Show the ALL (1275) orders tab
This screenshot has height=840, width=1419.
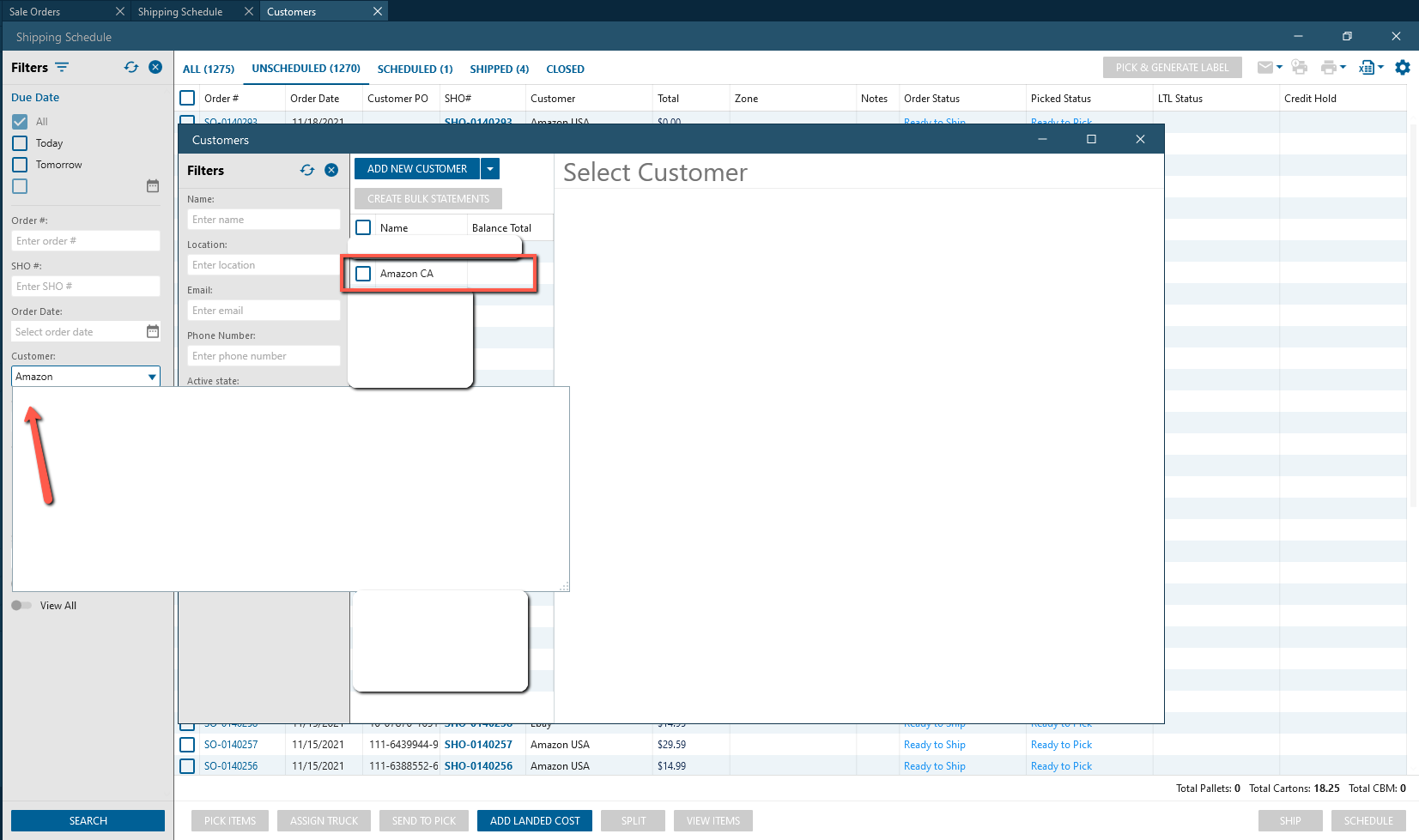coord(209,69)
